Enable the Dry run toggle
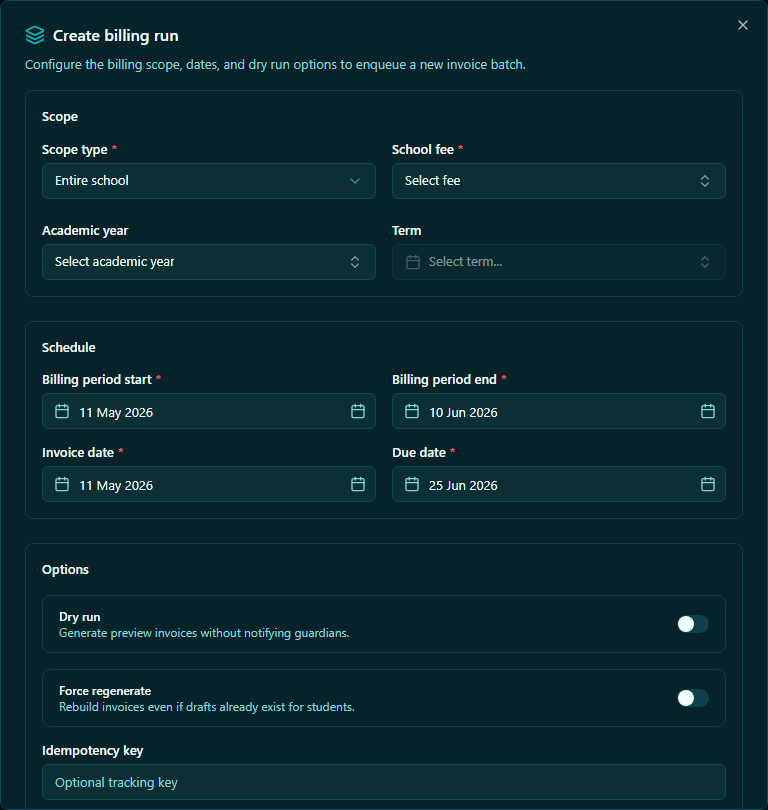 coord(693,624)
